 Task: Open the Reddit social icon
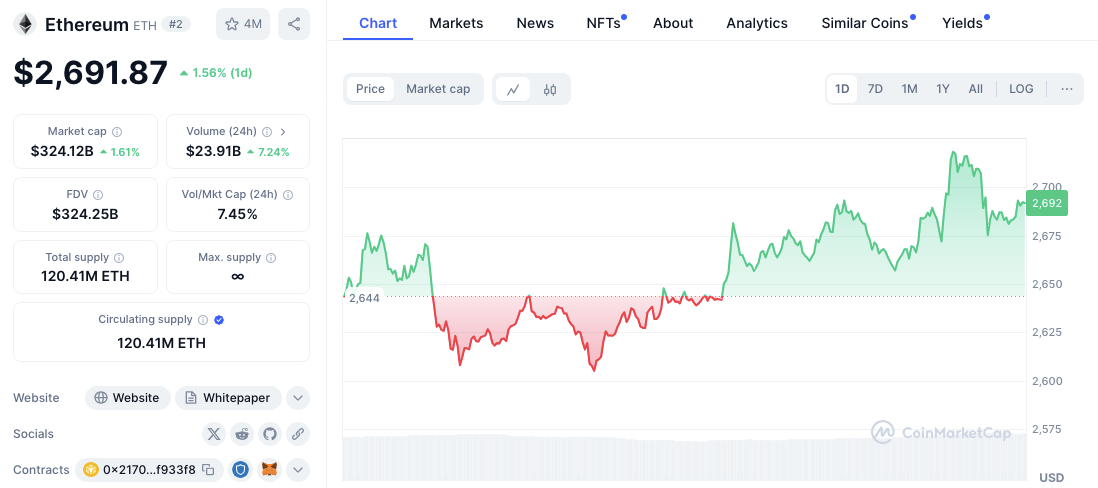click(242, 434)
